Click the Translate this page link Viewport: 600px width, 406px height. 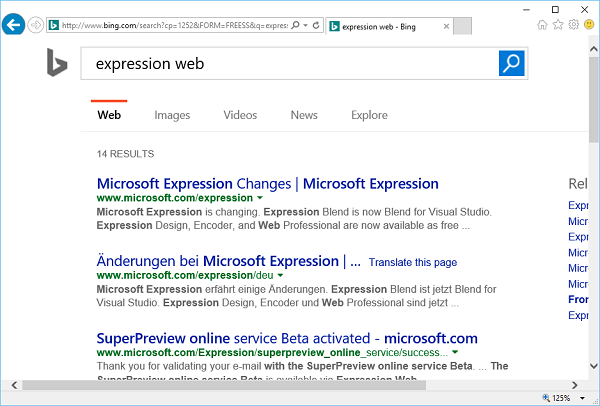point(413,262)
